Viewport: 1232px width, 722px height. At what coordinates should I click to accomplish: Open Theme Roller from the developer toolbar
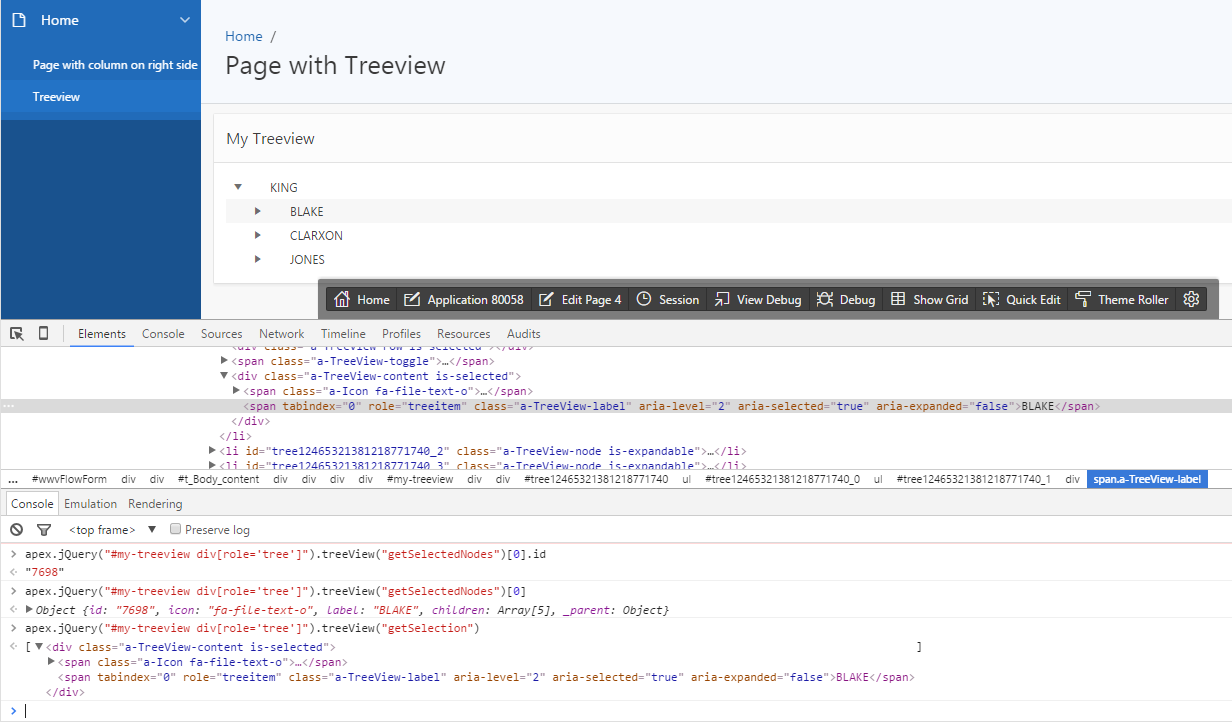point(1121,298)
